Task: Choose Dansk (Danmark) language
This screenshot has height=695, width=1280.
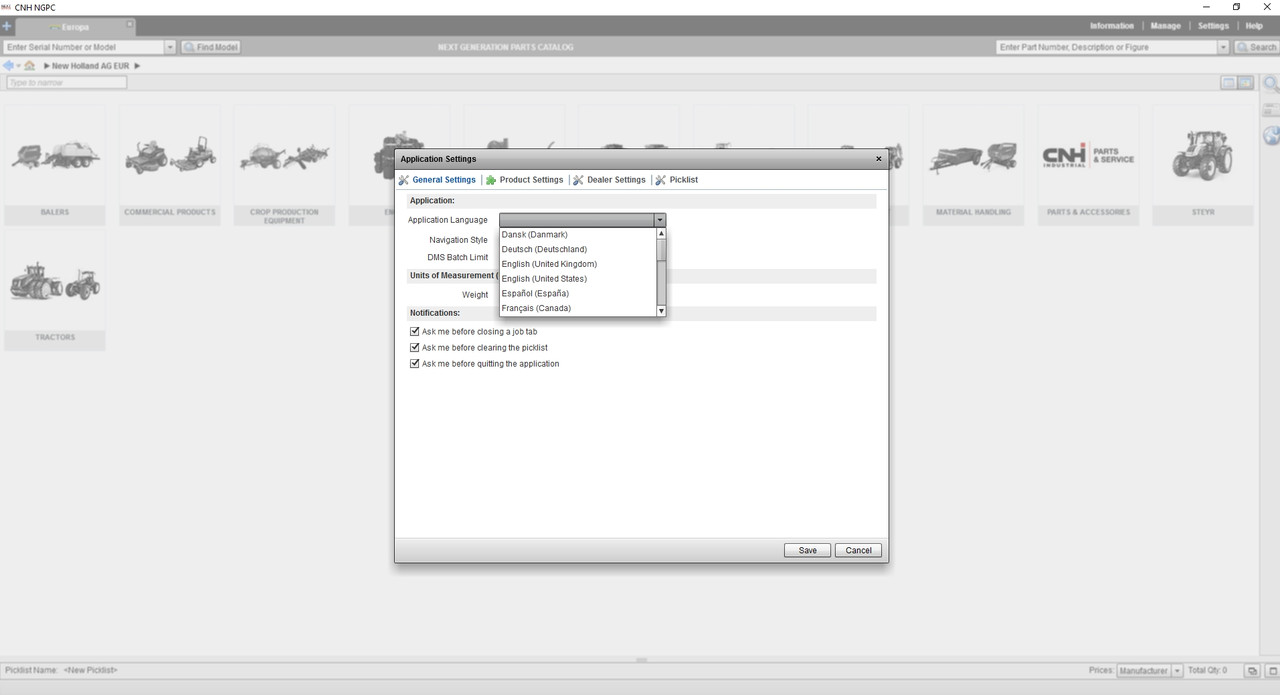Action: [578, 235]
